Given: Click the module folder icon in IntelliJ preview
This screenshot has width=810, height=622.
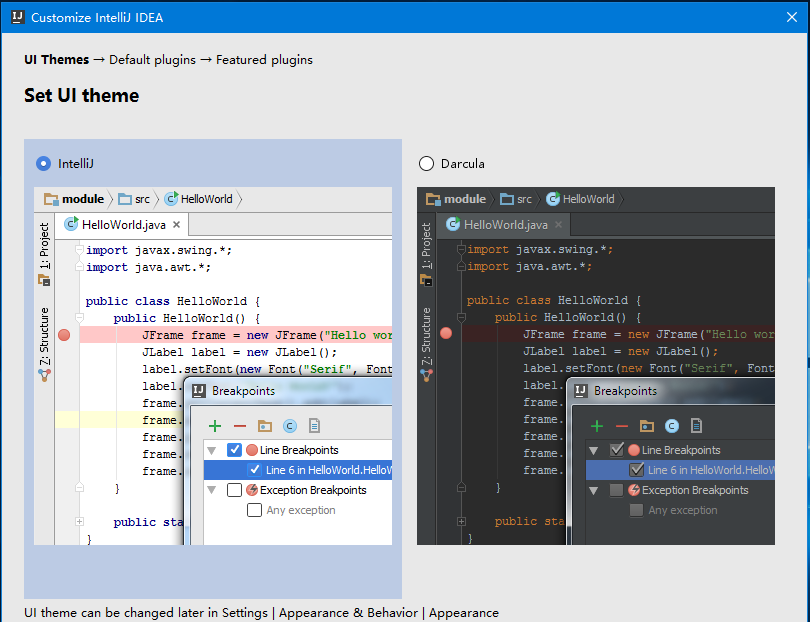Looking at the screenshot, I should (51, 199).
